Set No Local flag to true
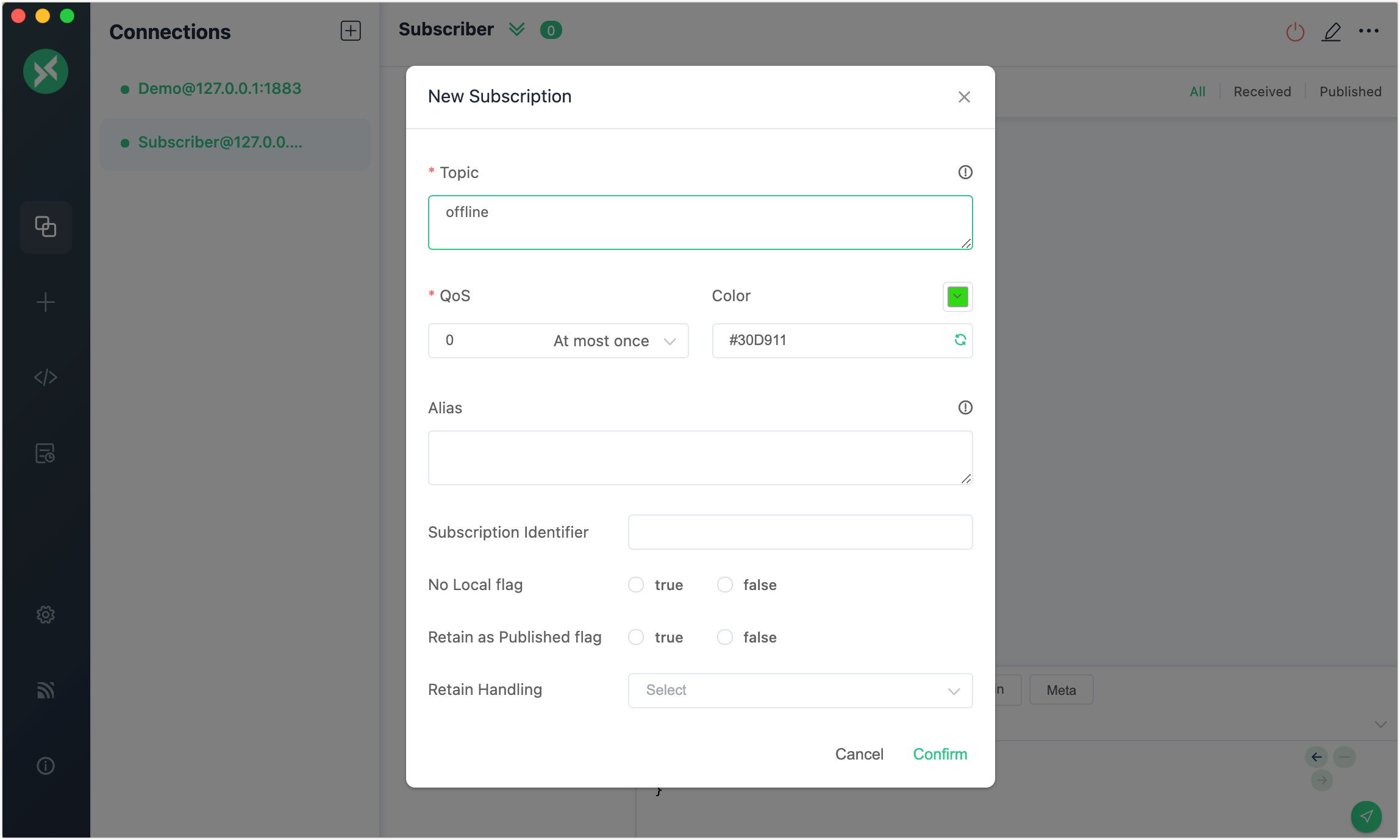 pos(636,585)
